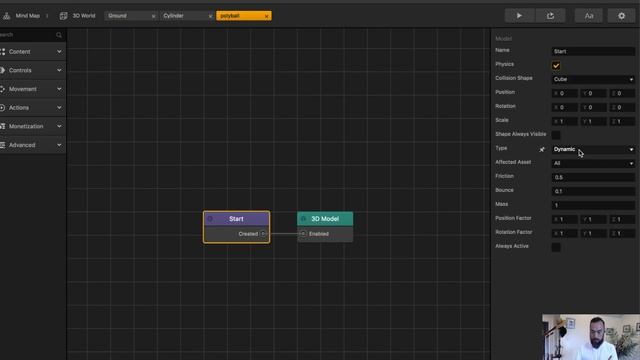
Task: Open the Aa text settings button
Action: coord(589,16)
